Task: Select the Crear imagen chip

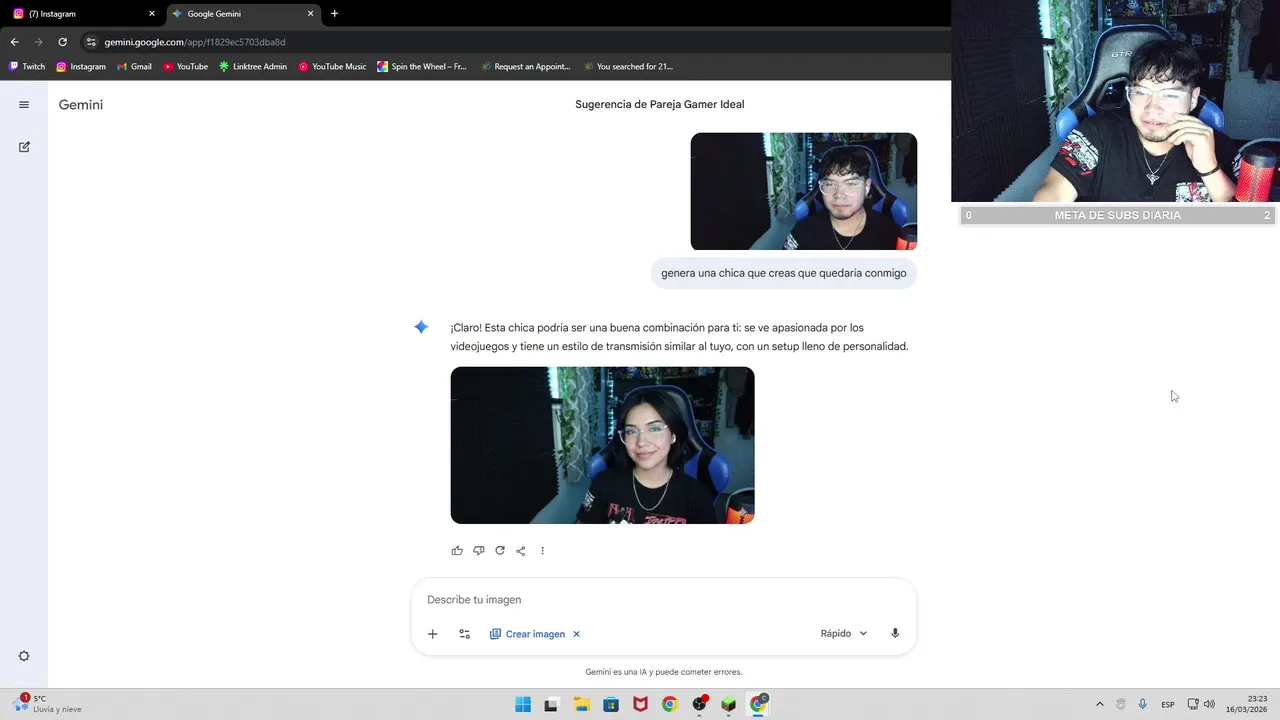Action: (527, 634)
